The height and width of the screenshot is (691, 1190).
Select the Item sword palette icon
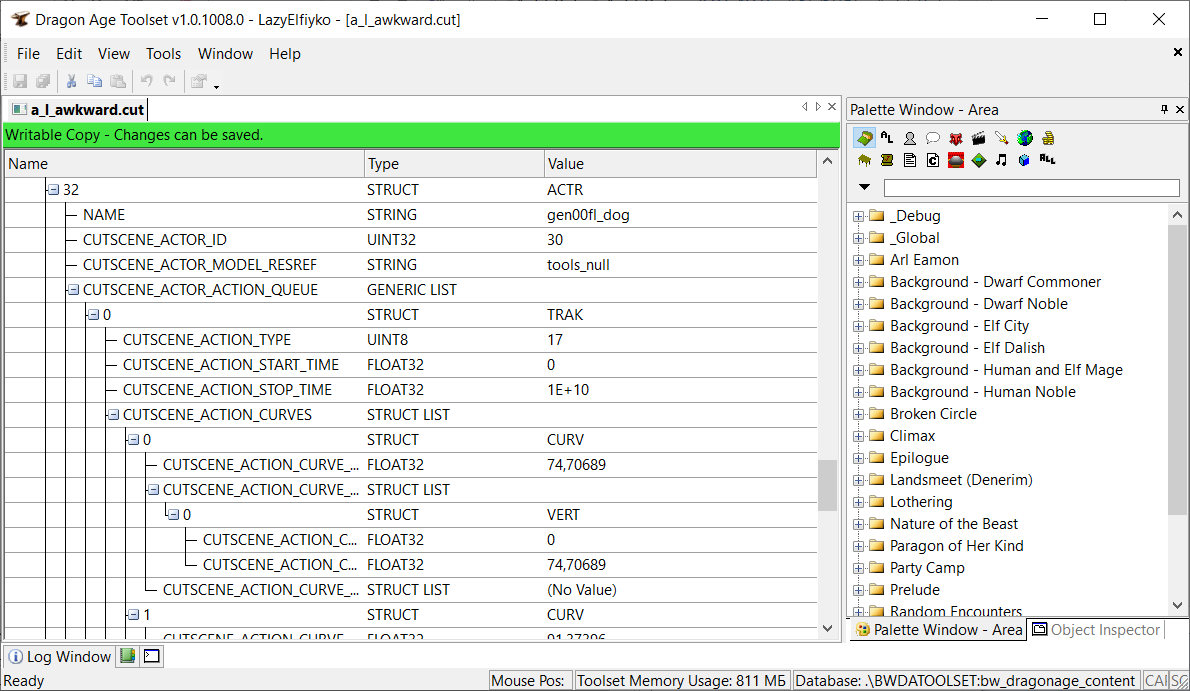[x=1002, y=138]
